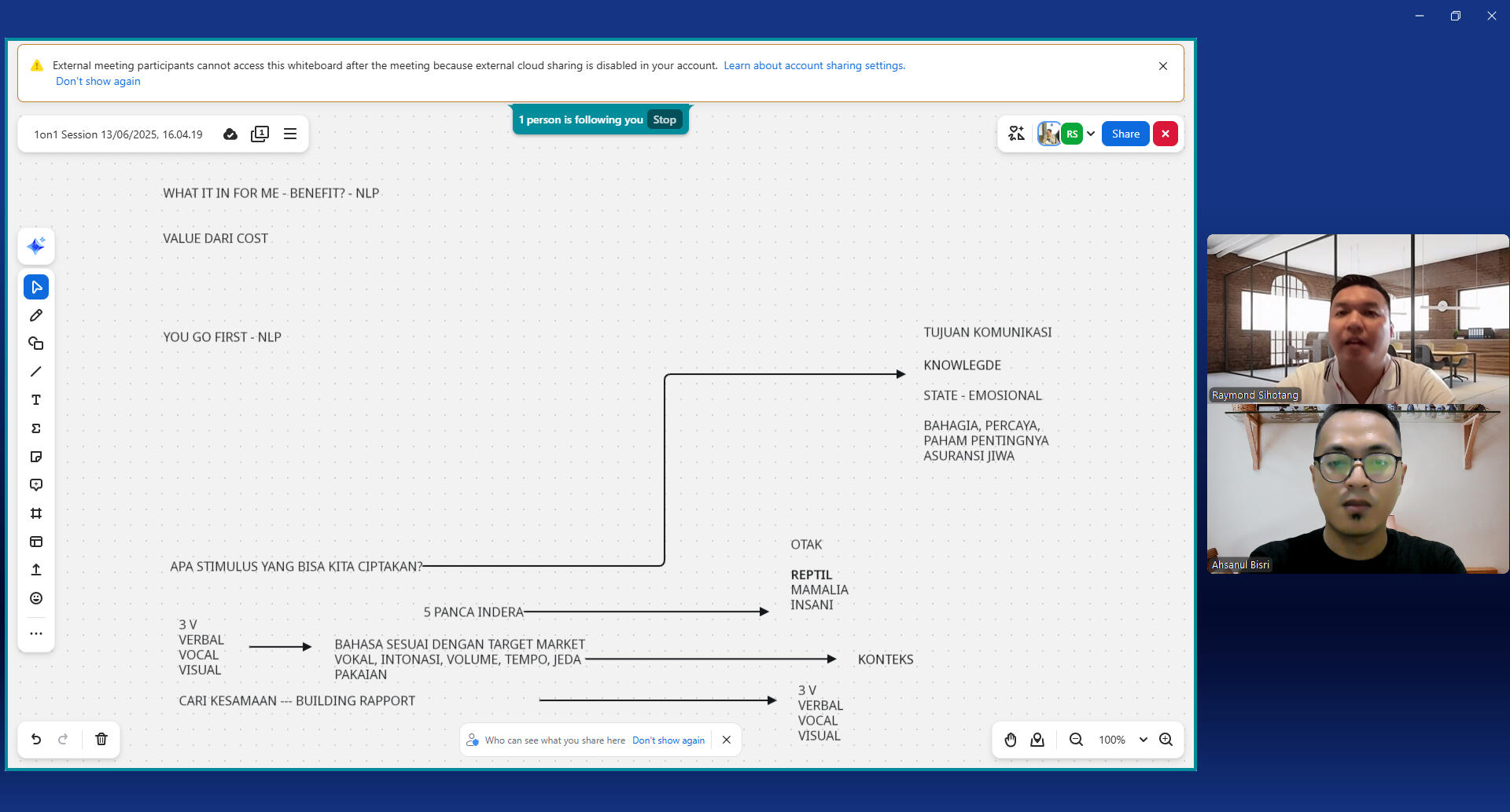Click the Undo arrow

point(36,739)
